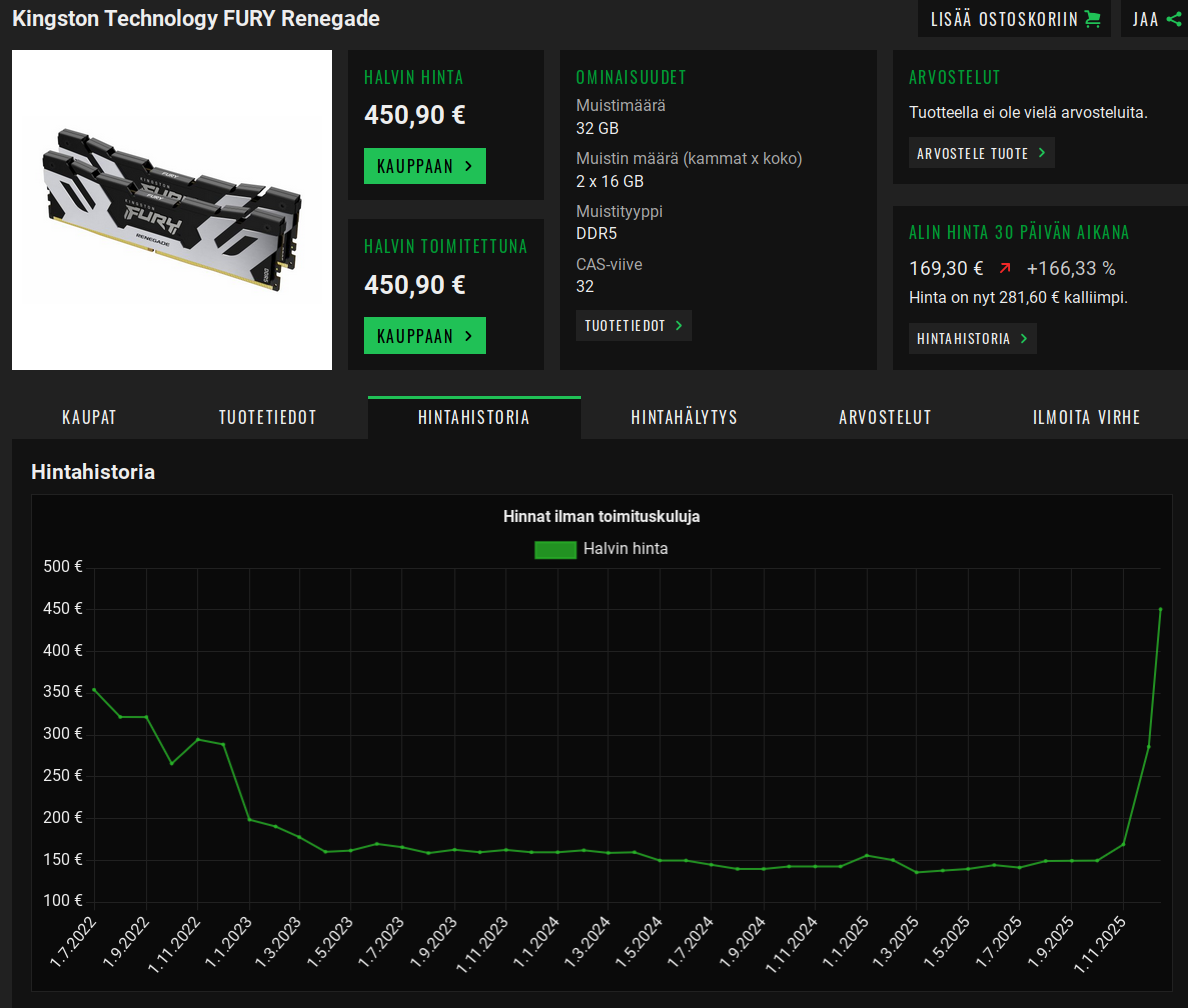This screenshot has height=1008, width=1188.
Task: Click the product title Kingston Technology FURY Renegade
Action: click(x=196, y=19)
